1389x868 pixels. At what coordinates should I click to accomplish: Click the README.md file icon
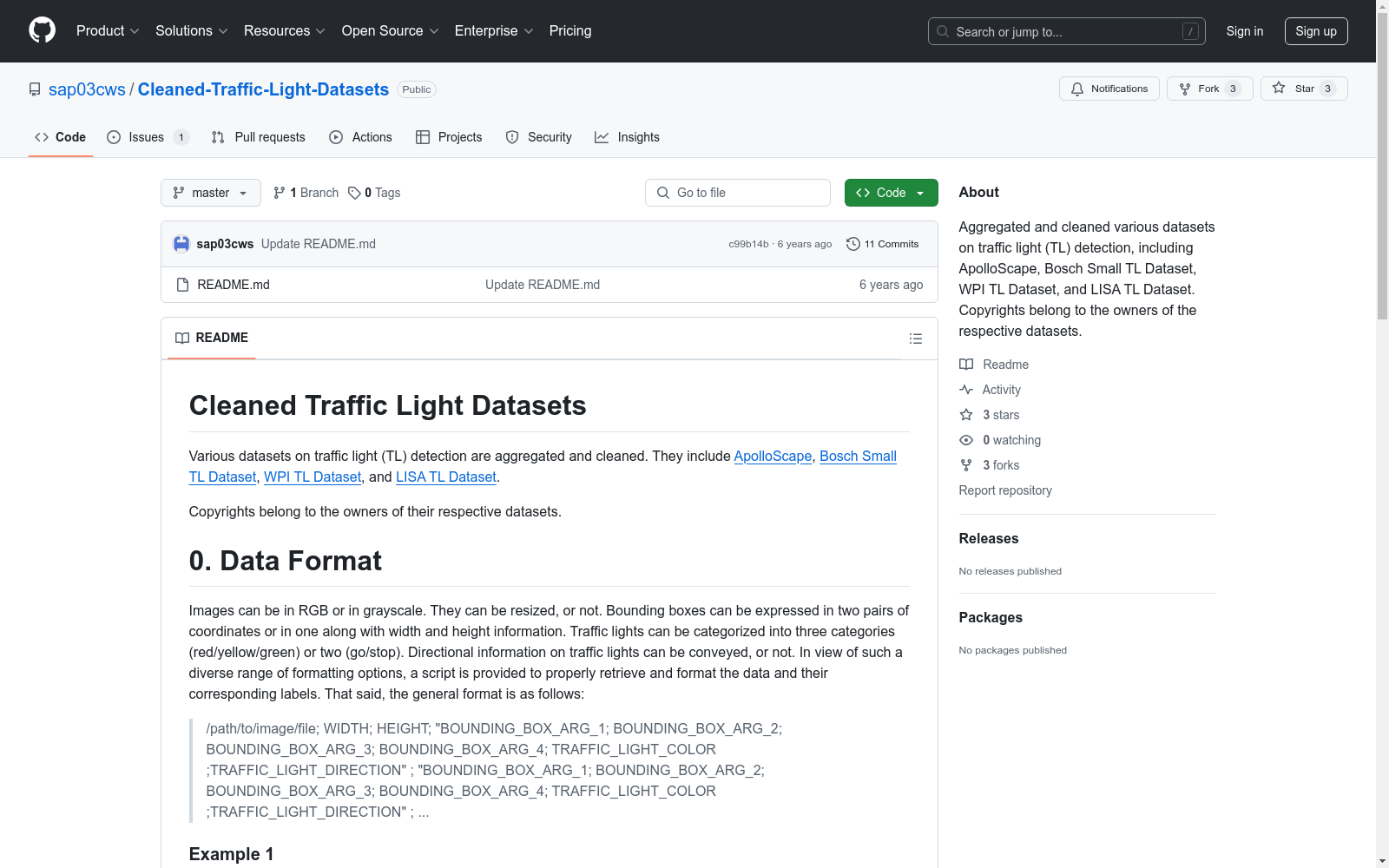(182, 285)
